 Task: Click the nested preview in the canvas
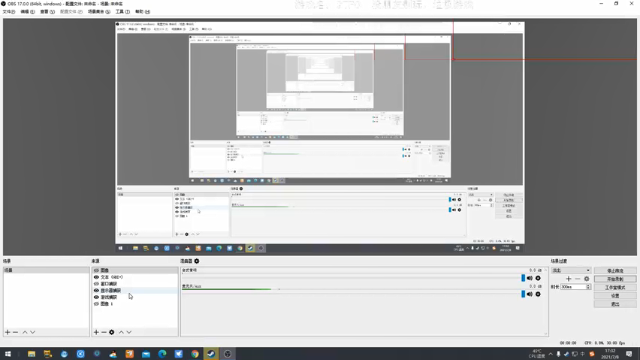tap(320, 138)
